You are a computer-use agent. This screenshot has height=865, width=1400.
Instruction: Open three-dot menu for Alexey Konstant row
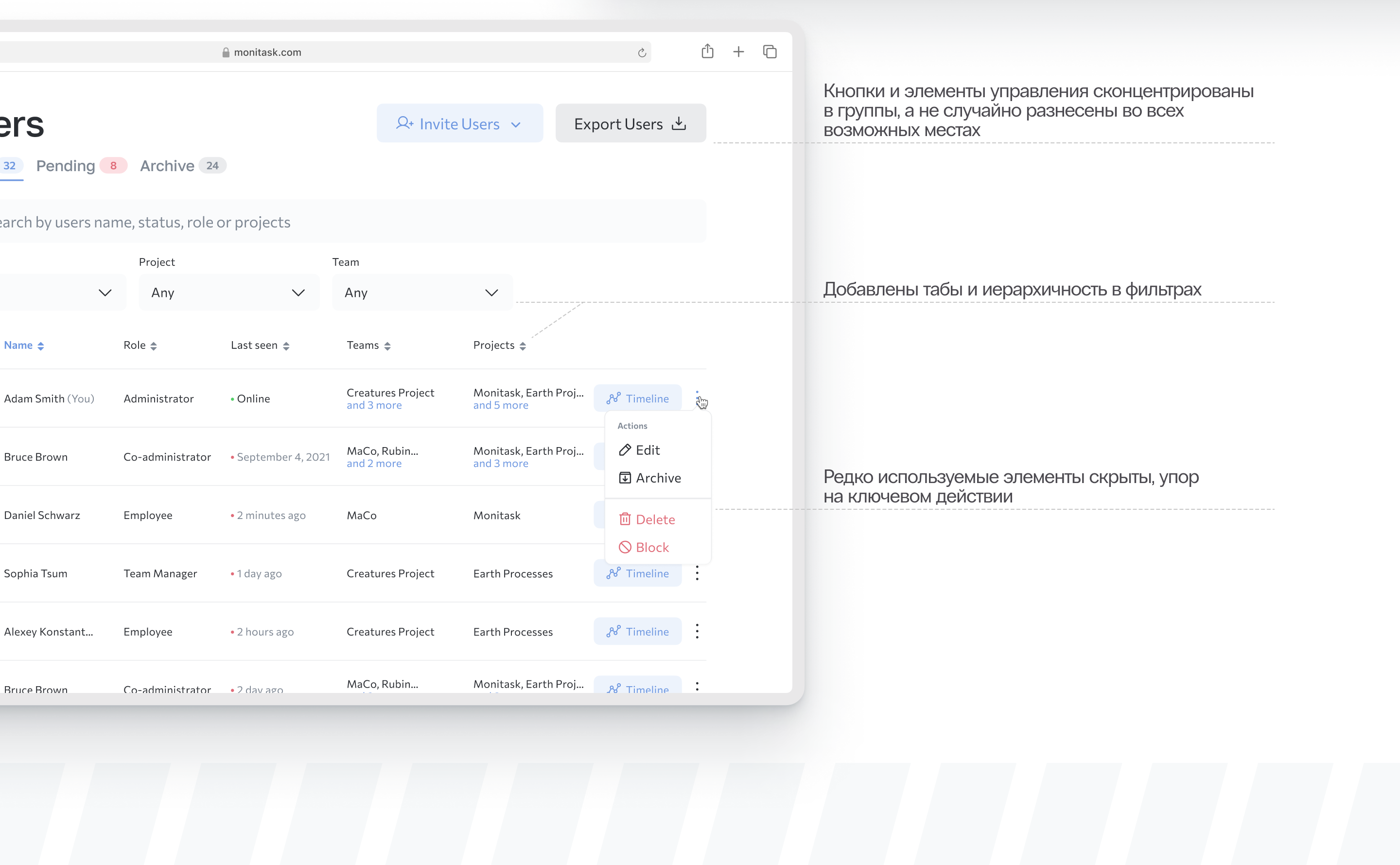(x=697, y=632)
